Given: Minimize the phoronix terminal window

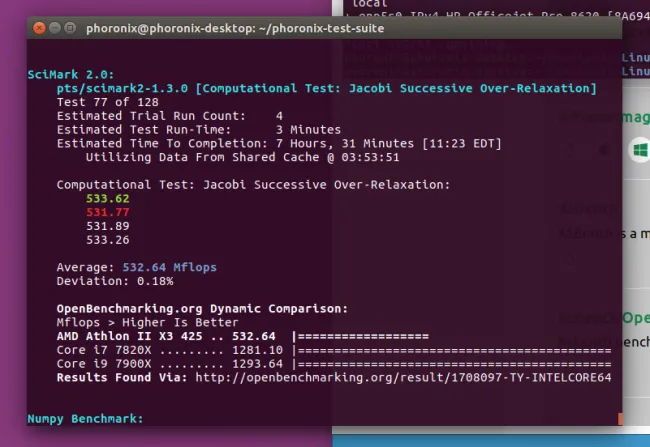Looking at the screenshot, I should point(55,28).
